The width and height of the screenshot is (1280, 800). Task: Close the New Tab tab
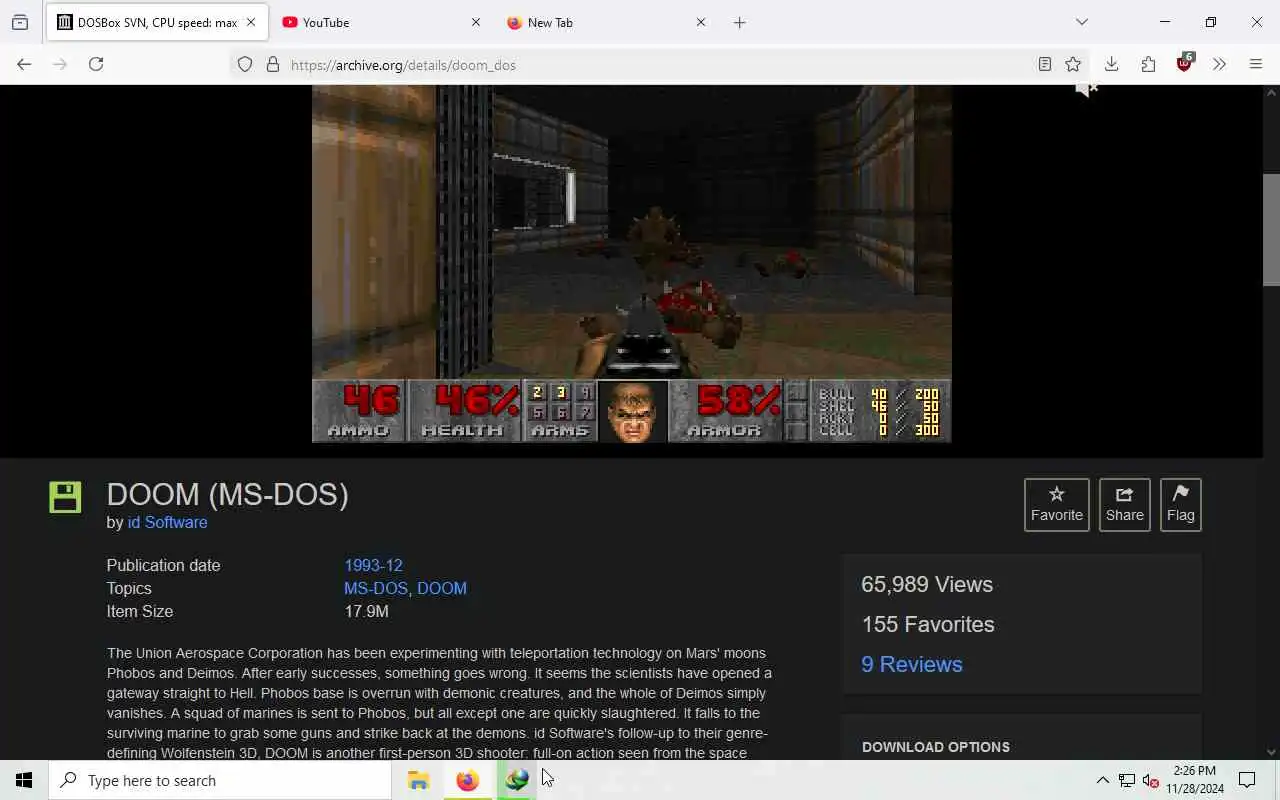click(x=700, y=22)
